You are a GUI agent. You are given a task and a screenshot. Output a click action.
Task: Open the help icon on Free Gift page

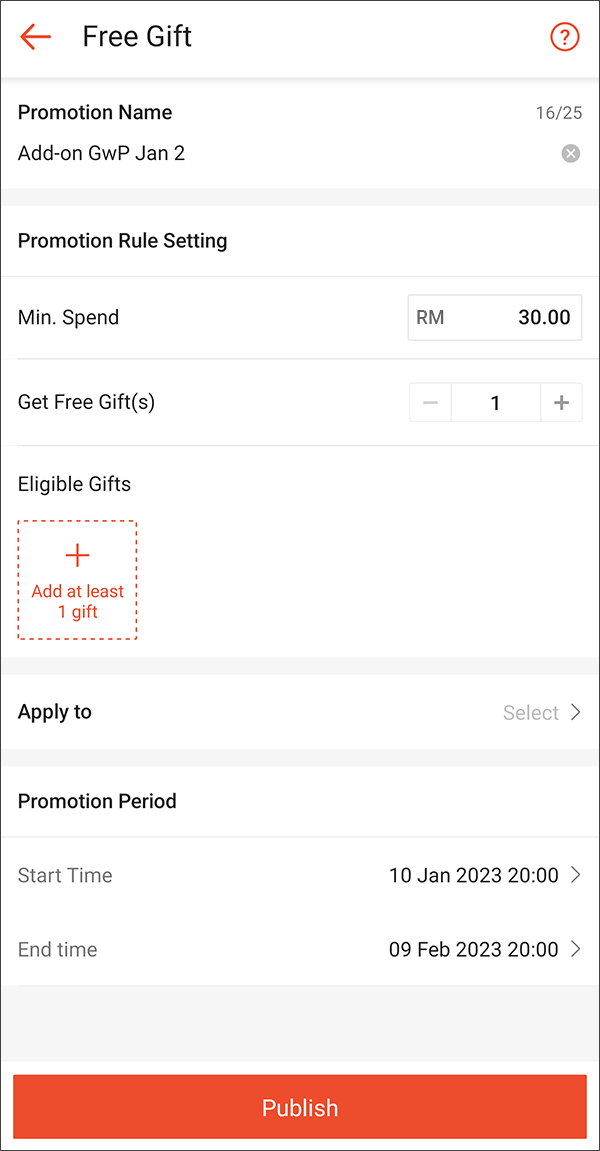click(565, 36)
